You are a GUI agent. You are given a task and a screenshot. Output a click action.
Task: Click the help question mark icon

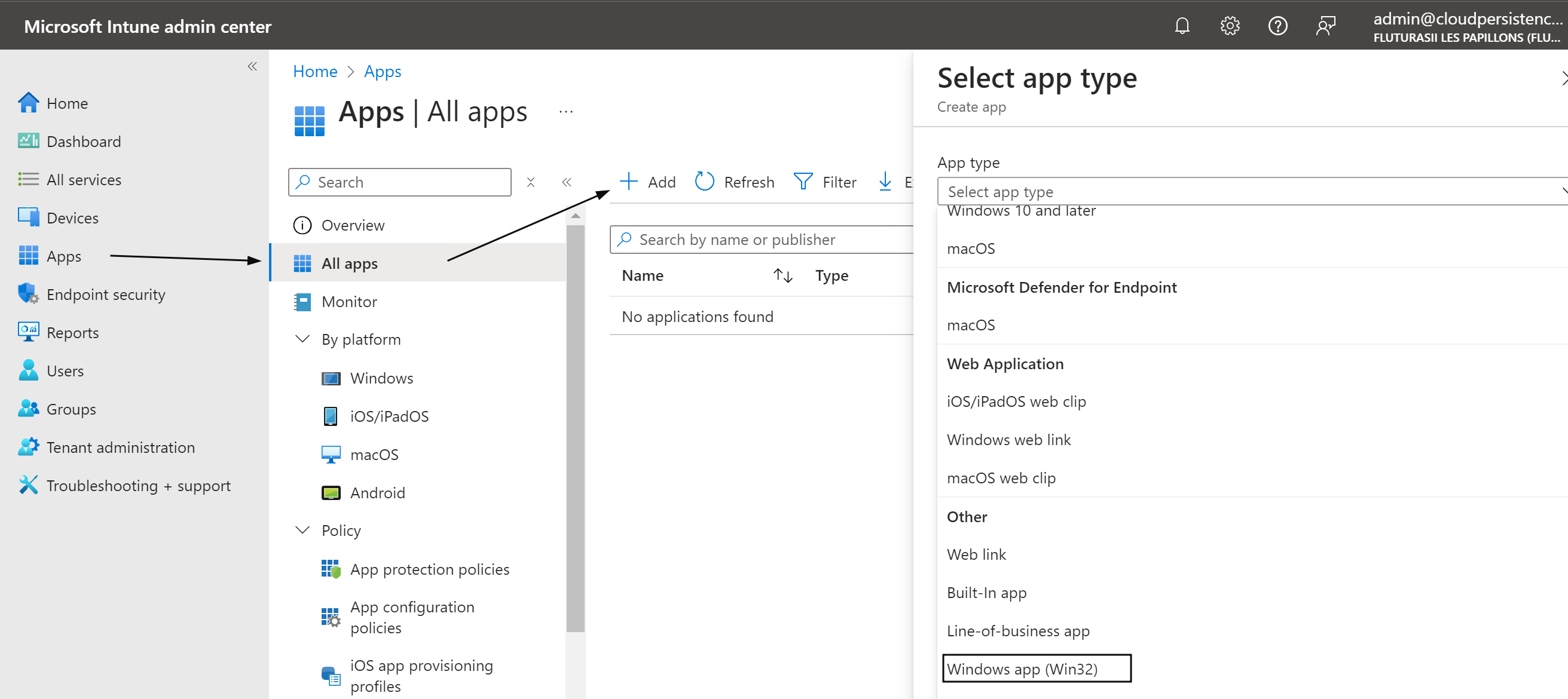pyautogui.click(x=1277, y=26)
